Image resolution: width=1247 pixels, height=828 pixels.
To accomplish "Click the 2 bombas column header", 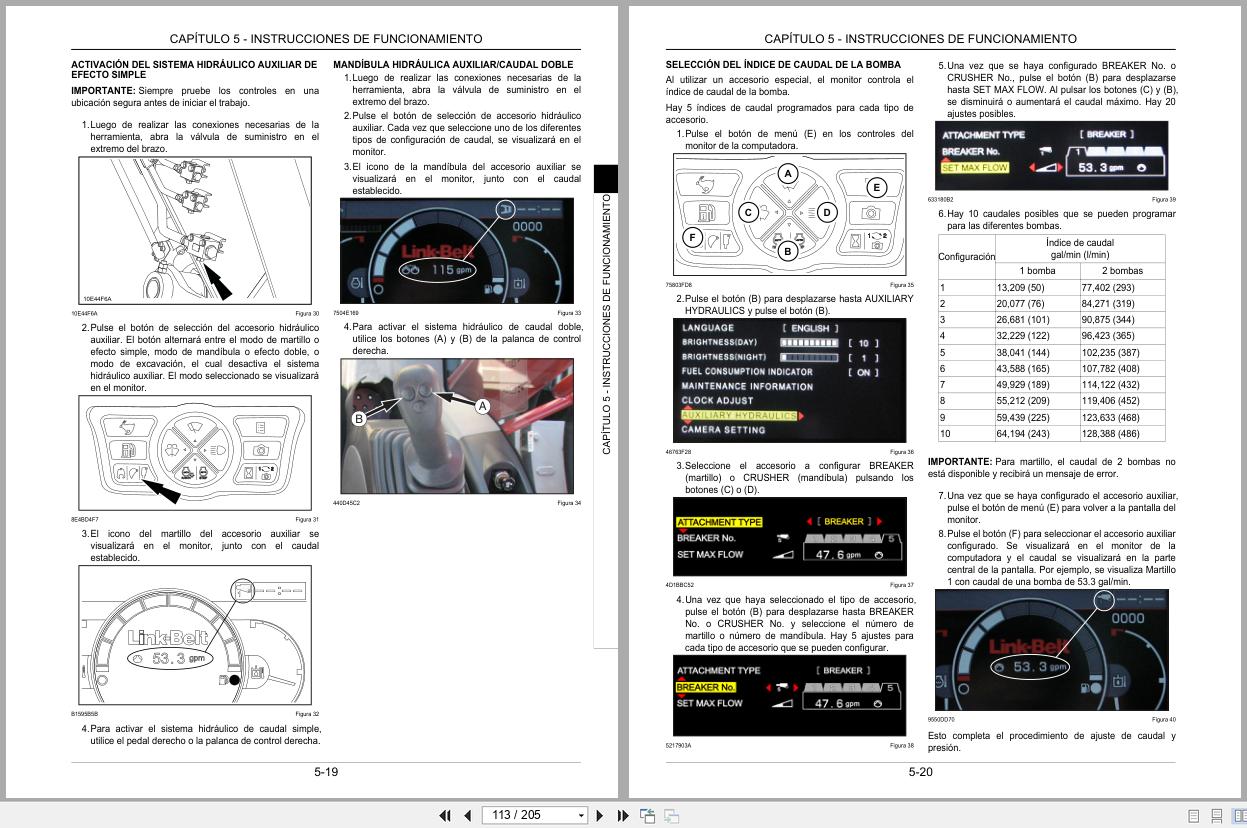I will (1122, 271).
